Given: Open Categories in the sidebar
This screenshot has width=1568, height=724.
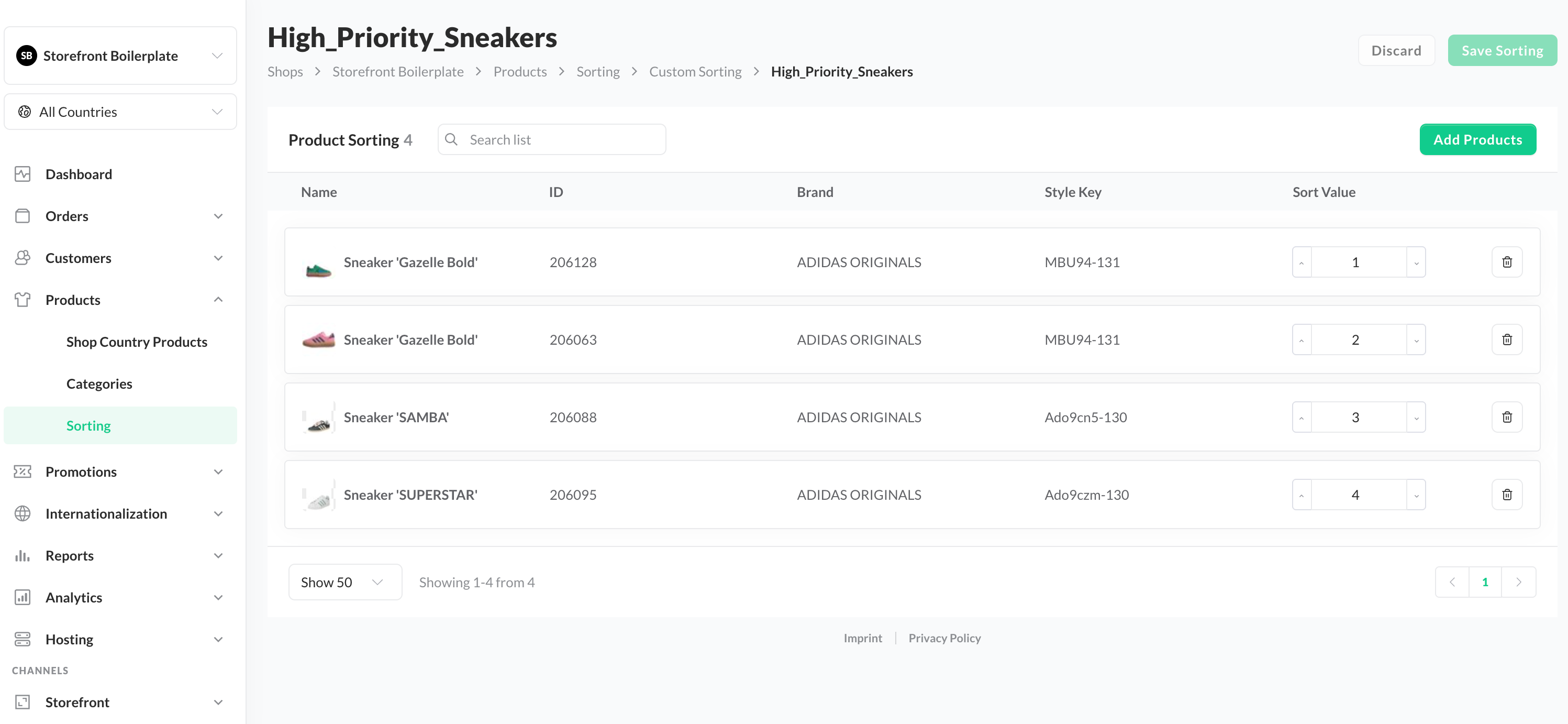Looking at the screenshot, I should click(99, 383).
